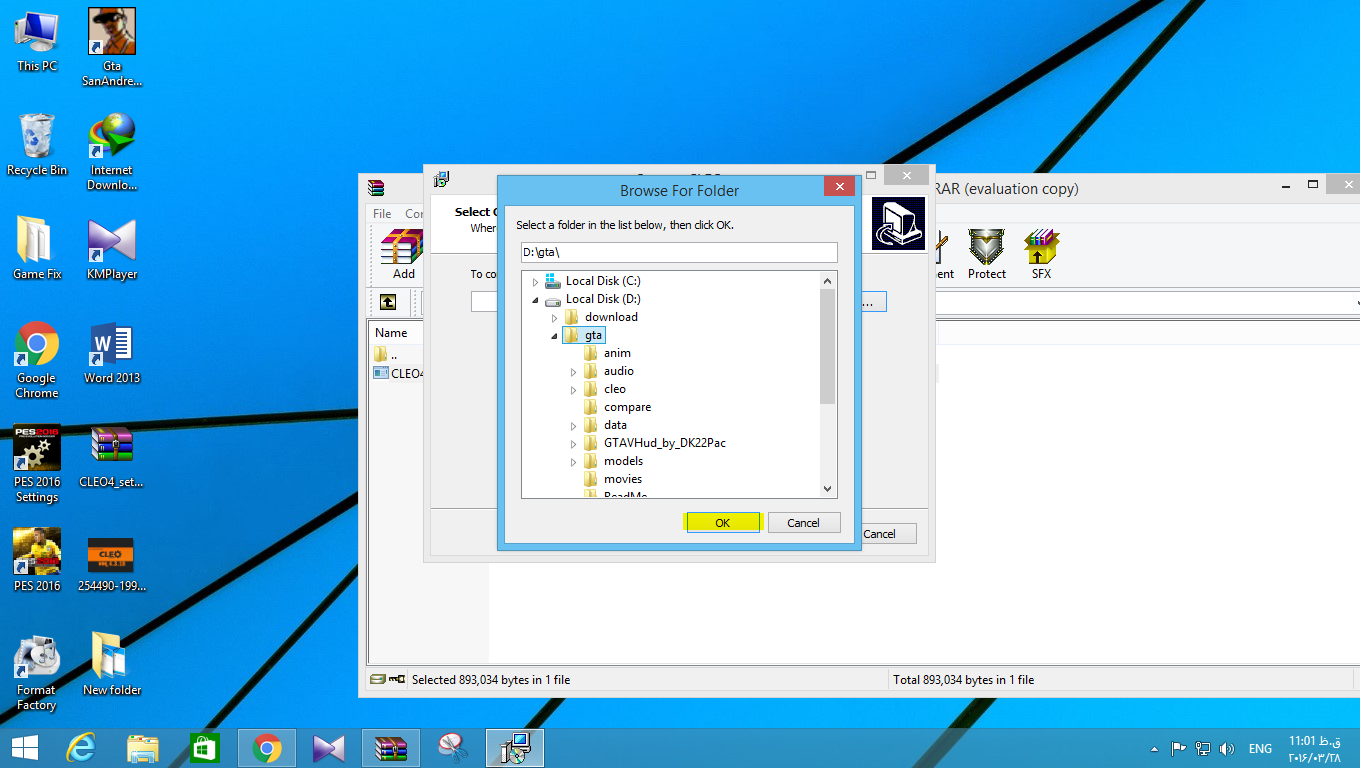Select Gta SanAndreas desktop shortcut
1360x768 pixels.
(112, 48)
